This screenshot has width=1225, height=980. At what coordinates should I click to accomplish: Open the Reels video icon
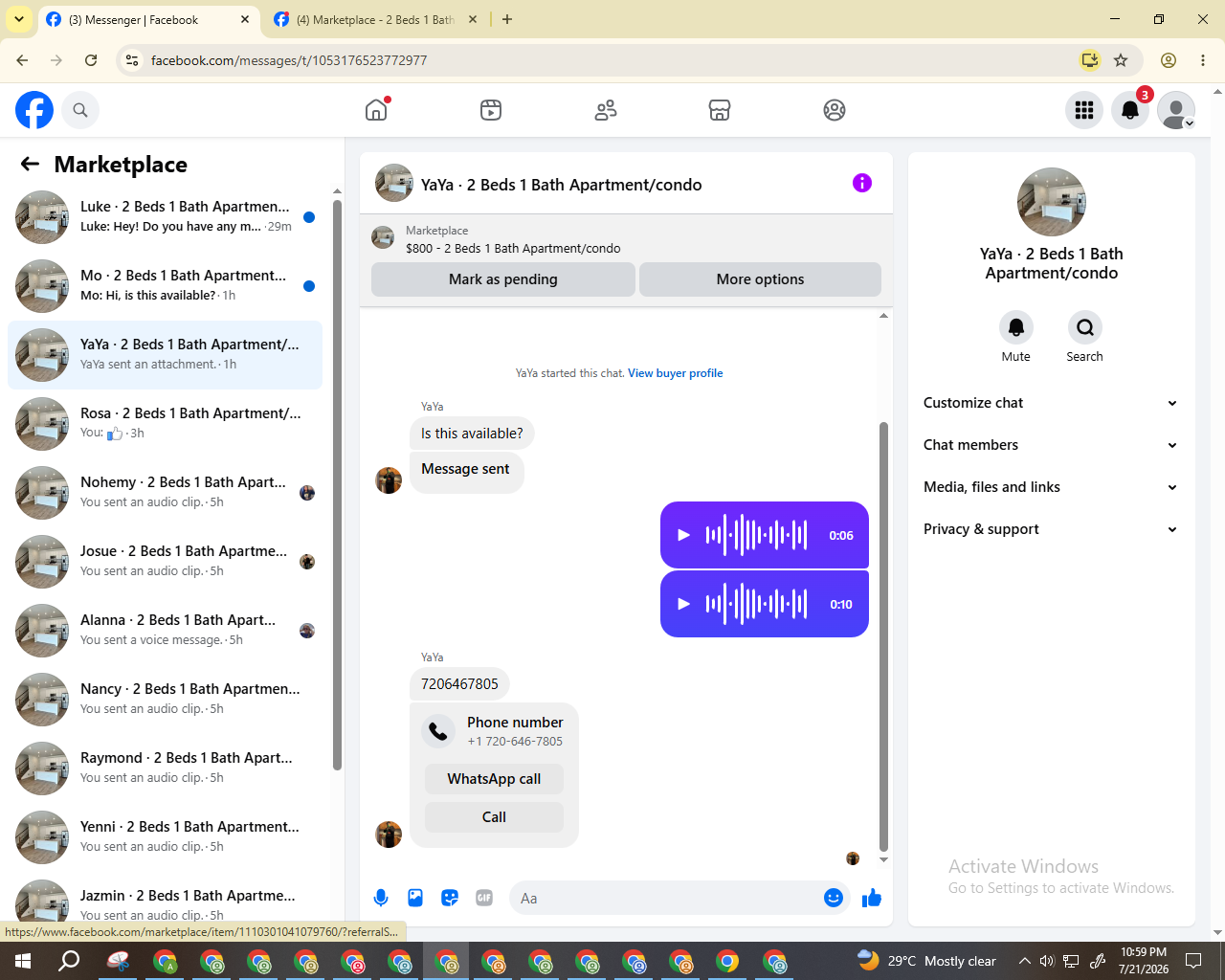[491, 110]
